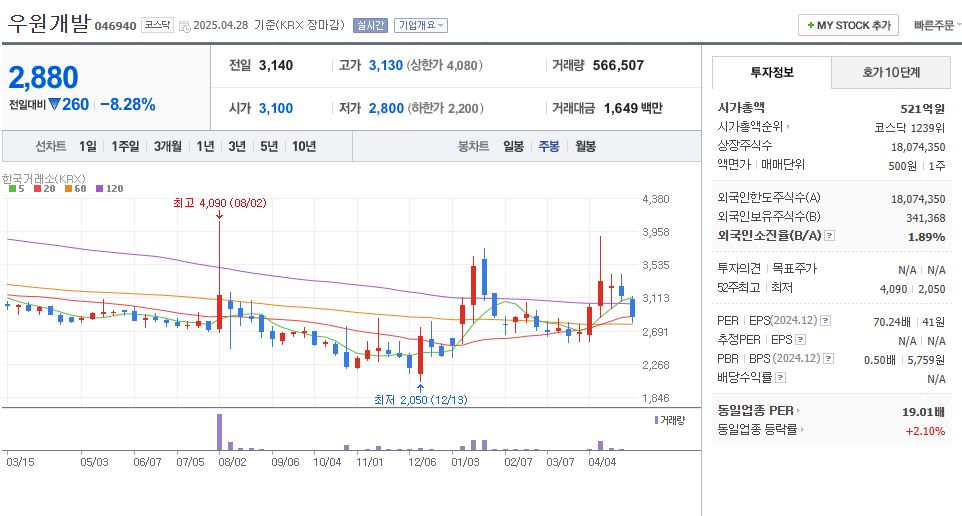Click the purple 120 moving-average legend swatch
Viewport: 962px width, 516px height.
[x=99, y=188]
